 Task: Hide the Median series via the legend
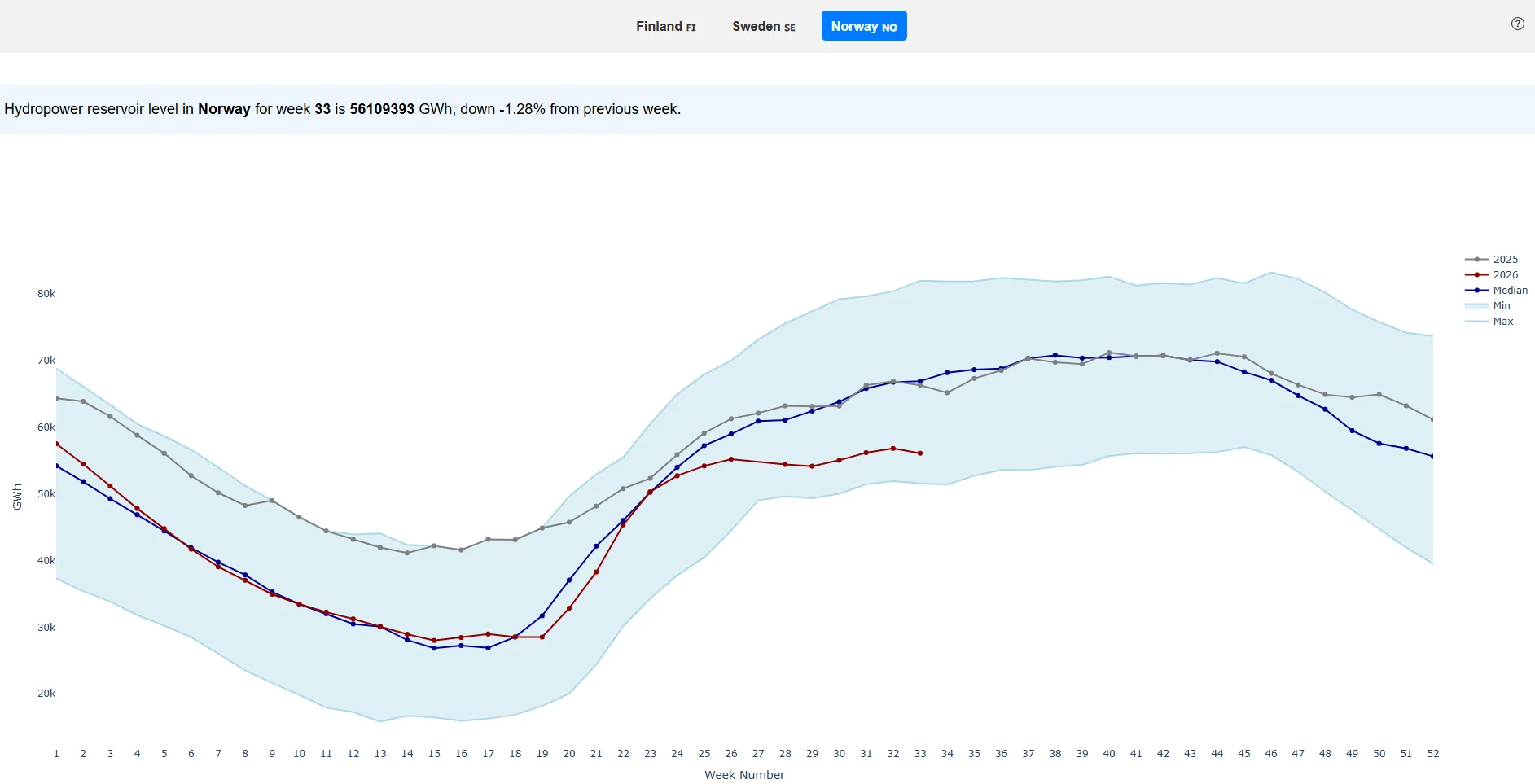point(1496,291)
